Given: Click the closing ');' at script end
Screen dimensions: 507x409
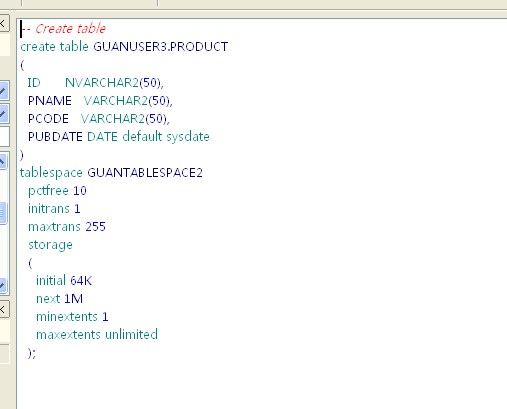Looking at the screenshot, I should pos(32,353).
